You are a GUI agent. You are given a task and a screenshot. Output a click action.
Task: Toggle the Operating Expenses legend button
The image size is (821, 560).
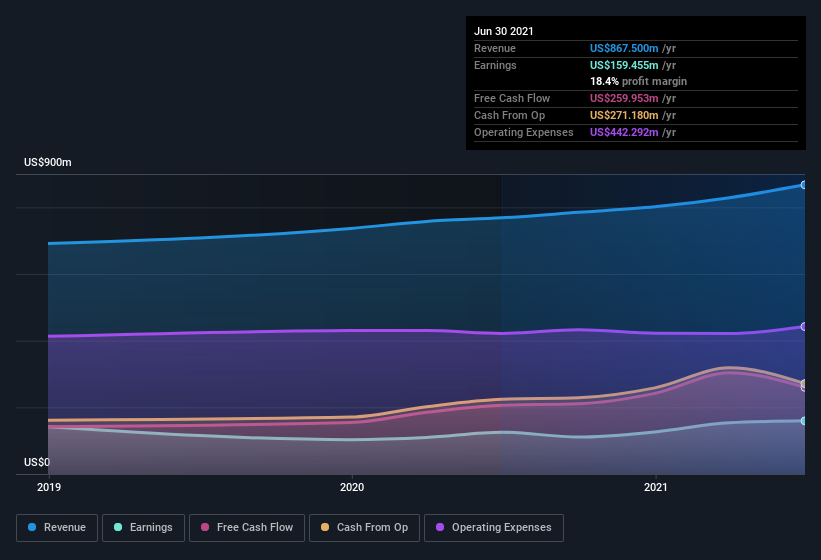pyautogui.click(x=494, y=528)
